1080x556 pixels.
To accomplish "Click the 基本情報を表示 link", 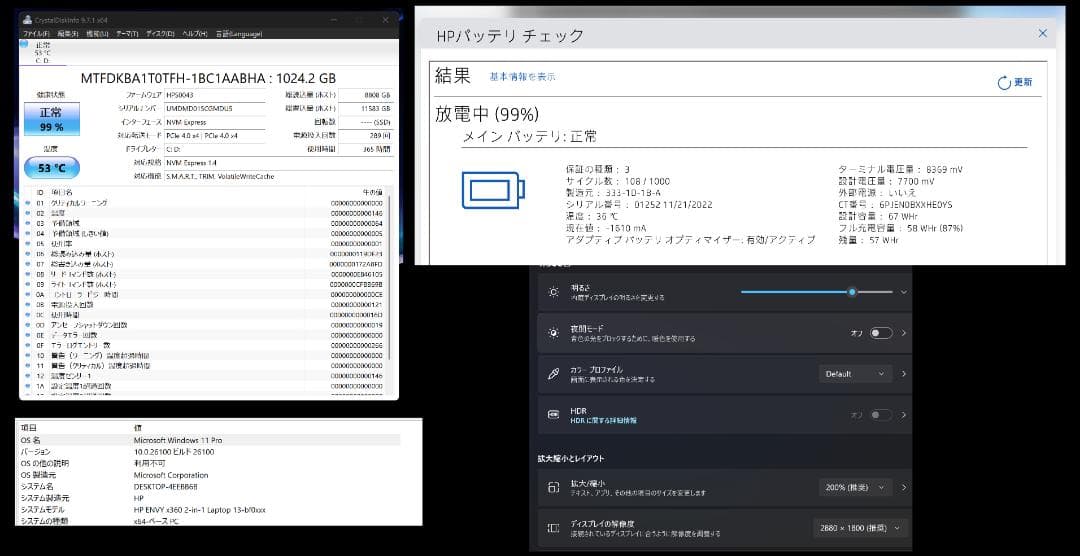I will [523, 77].
